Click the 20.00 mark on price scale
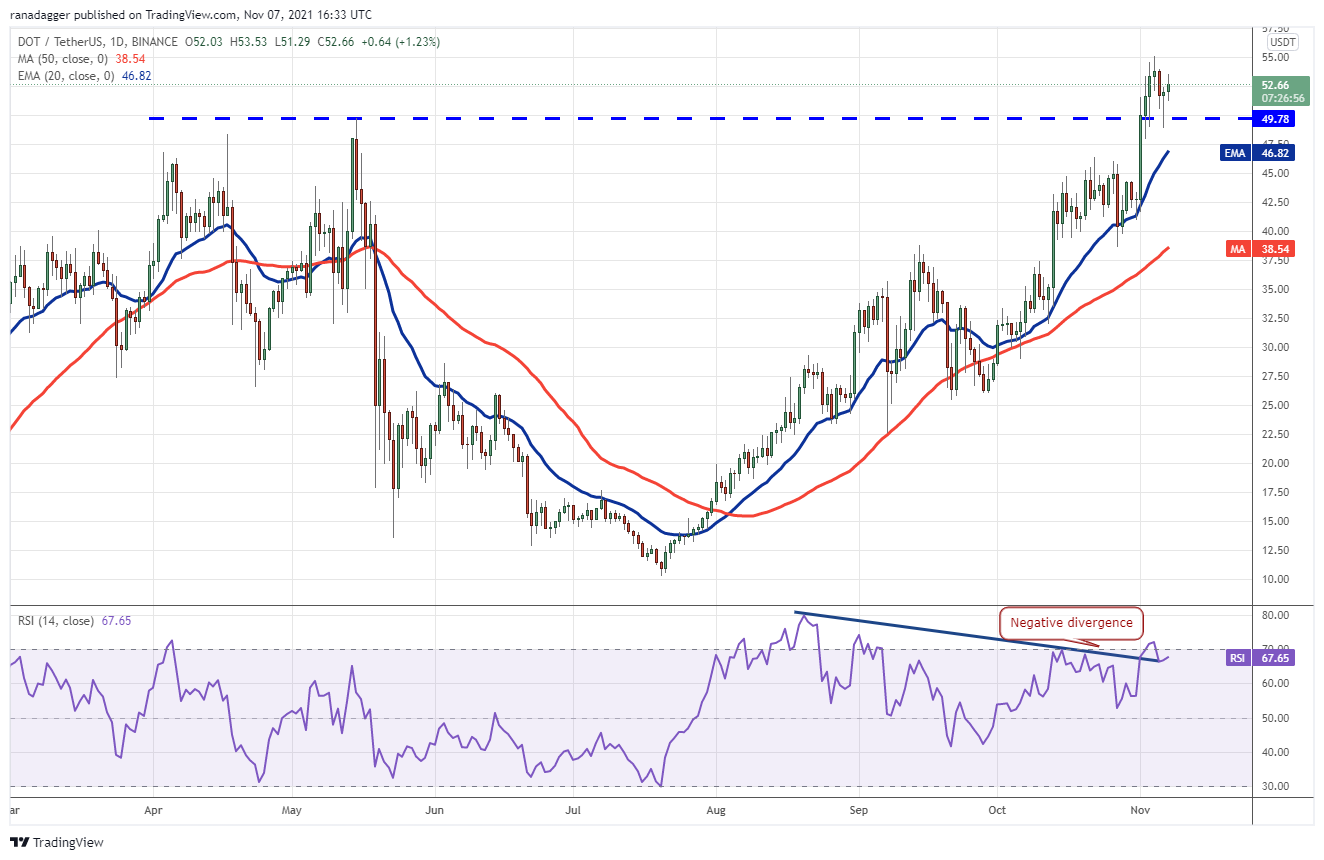This screenshot has width=1324, height=860. point(1274,463)
